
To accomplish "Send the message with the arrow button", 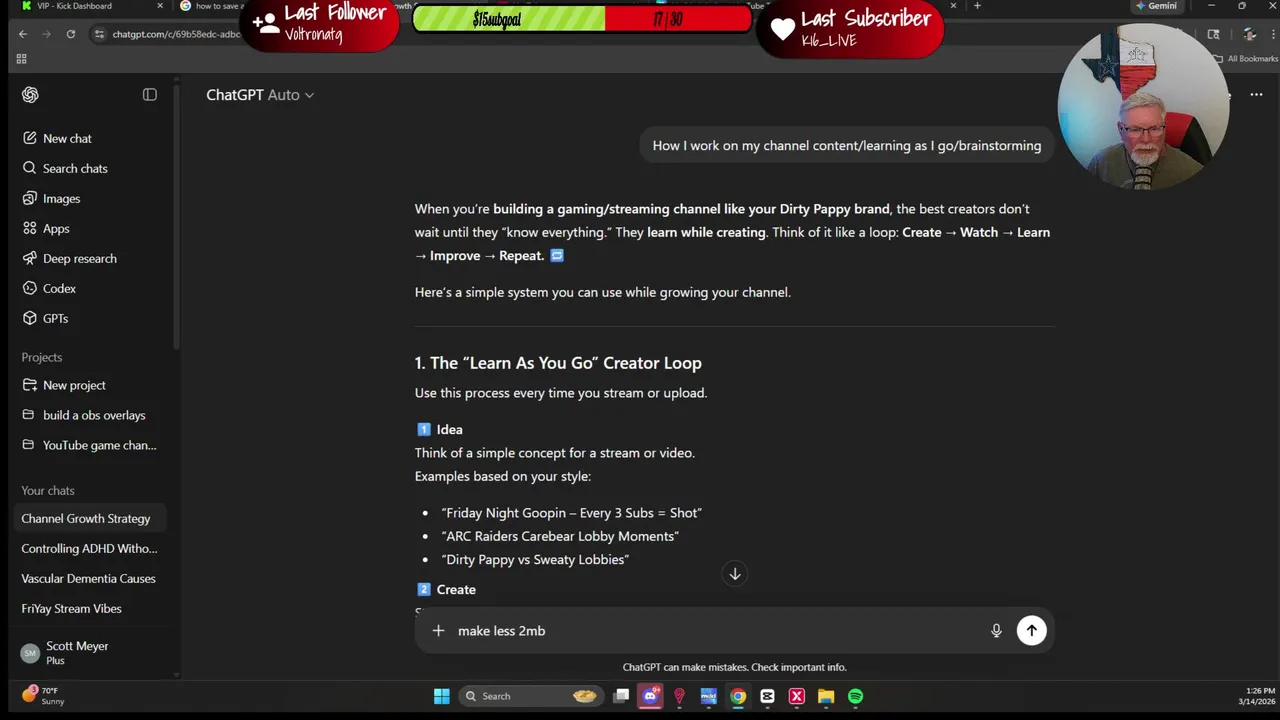I will pyautogui.click(x=1031, y=631).
